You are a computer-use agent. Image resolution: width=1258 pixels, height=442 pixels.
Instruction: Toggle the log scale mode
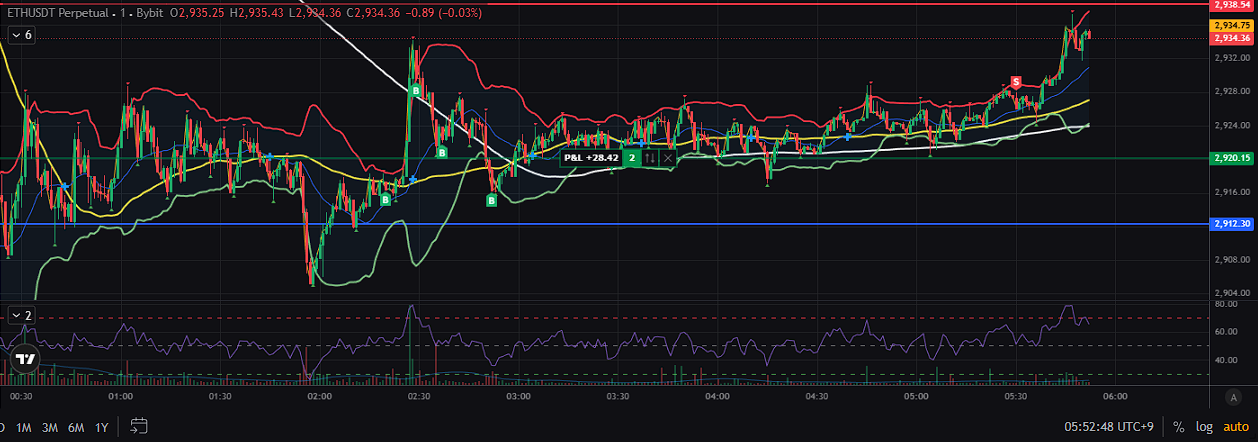click(1203, 428)
